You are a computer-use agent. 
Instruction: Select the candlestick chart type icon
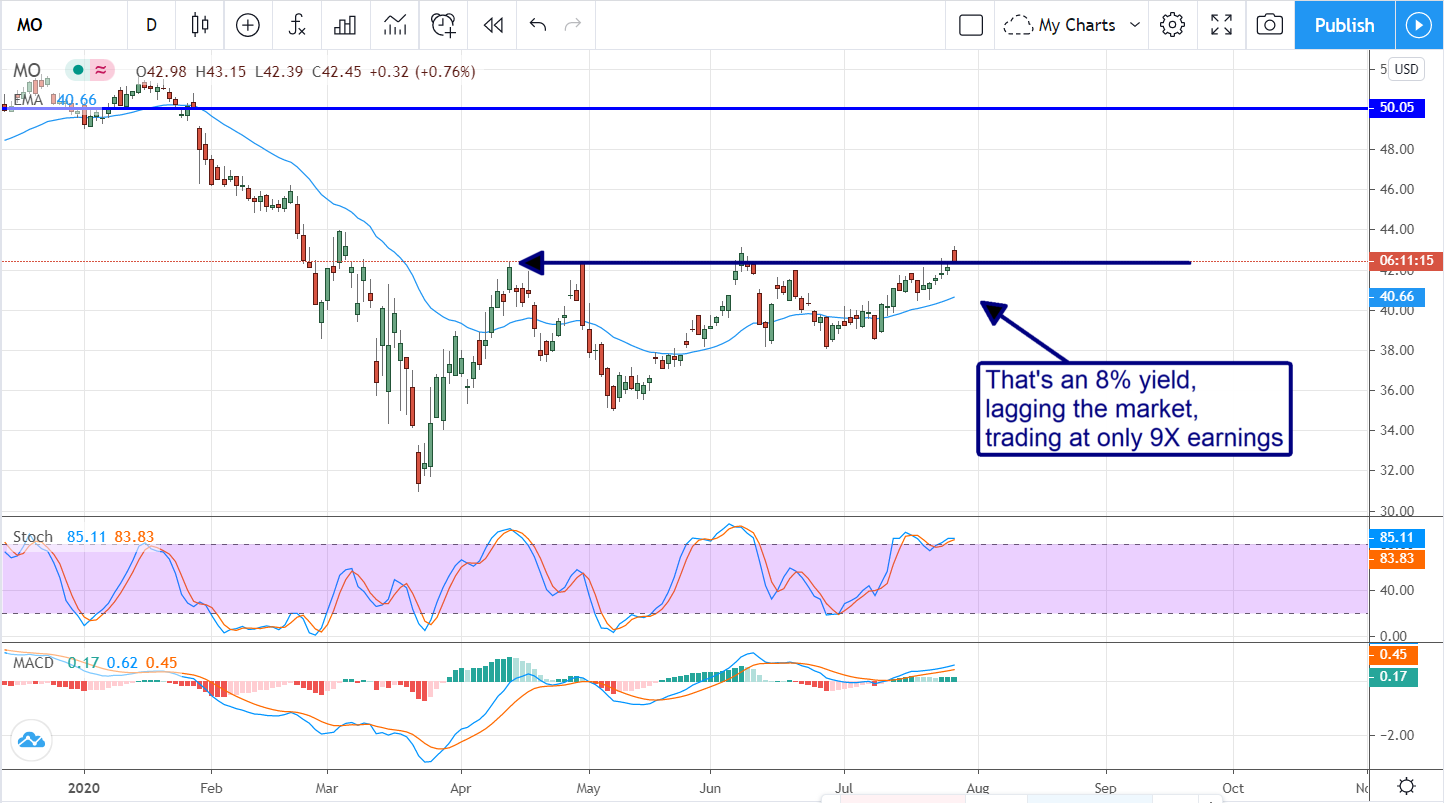coord(199,25)
